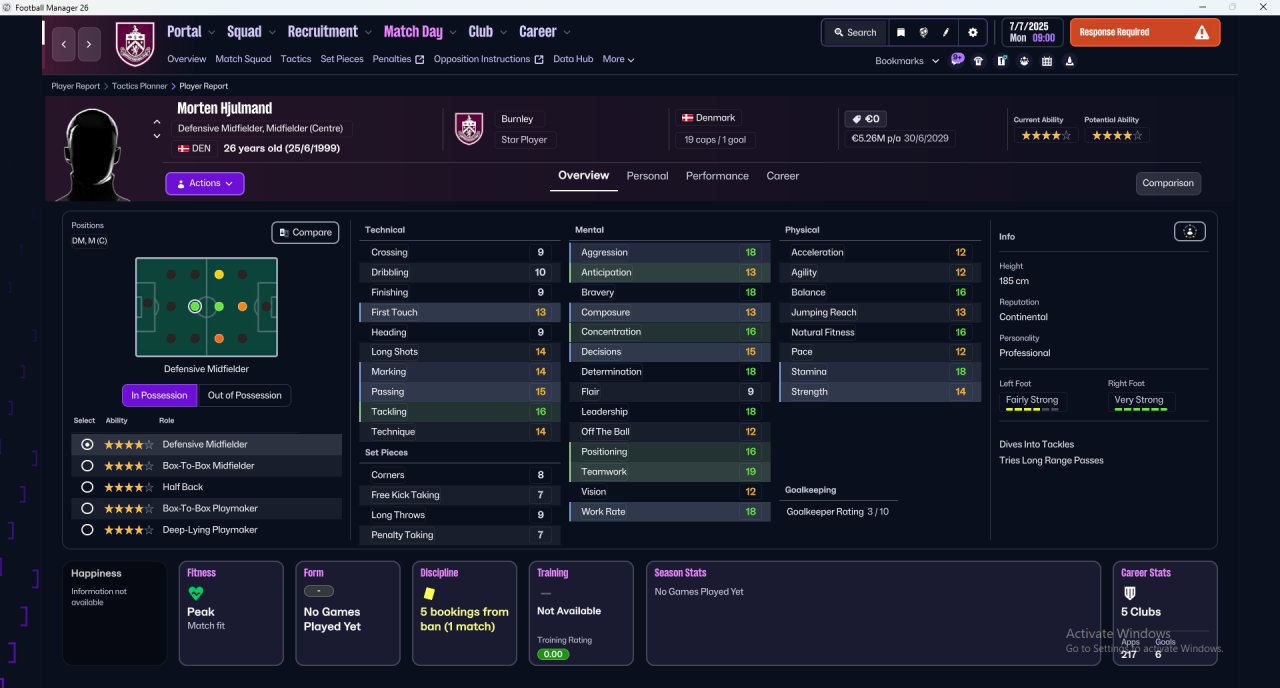Switch to the Personal tab

[647, 176]
